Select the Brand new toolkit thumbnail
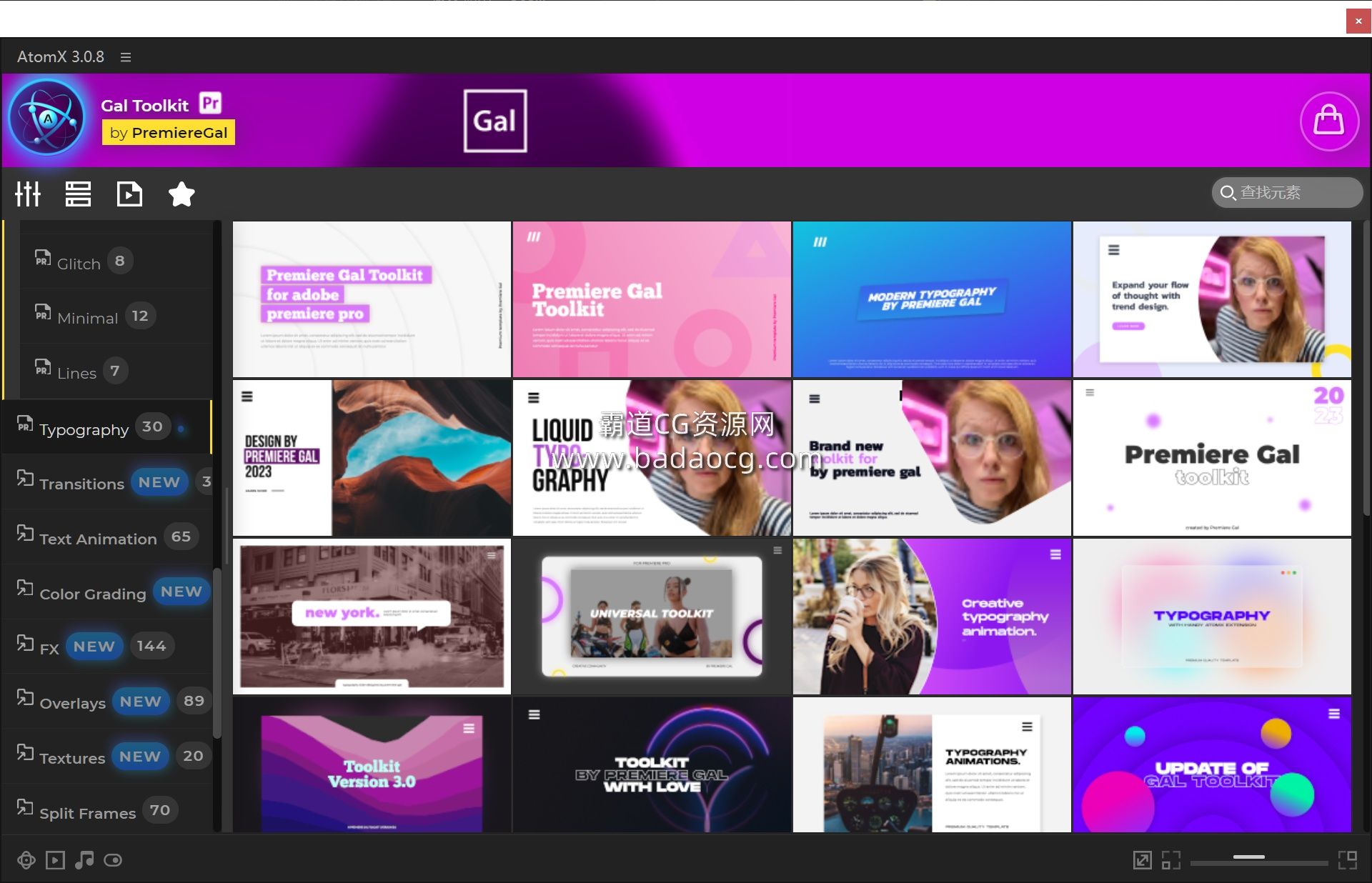 coord(932,458)
